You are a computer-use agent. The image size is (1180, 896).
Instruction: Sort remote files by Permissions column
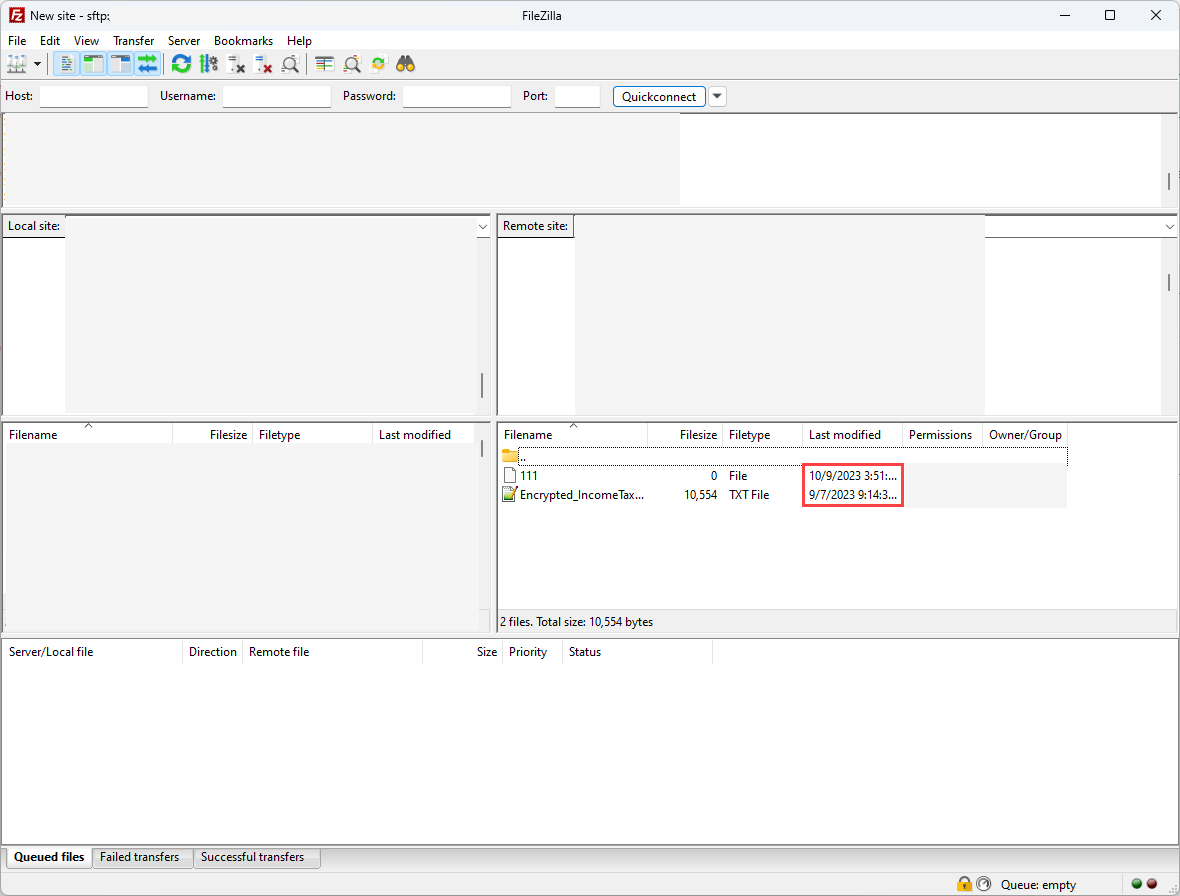point(942,434)
